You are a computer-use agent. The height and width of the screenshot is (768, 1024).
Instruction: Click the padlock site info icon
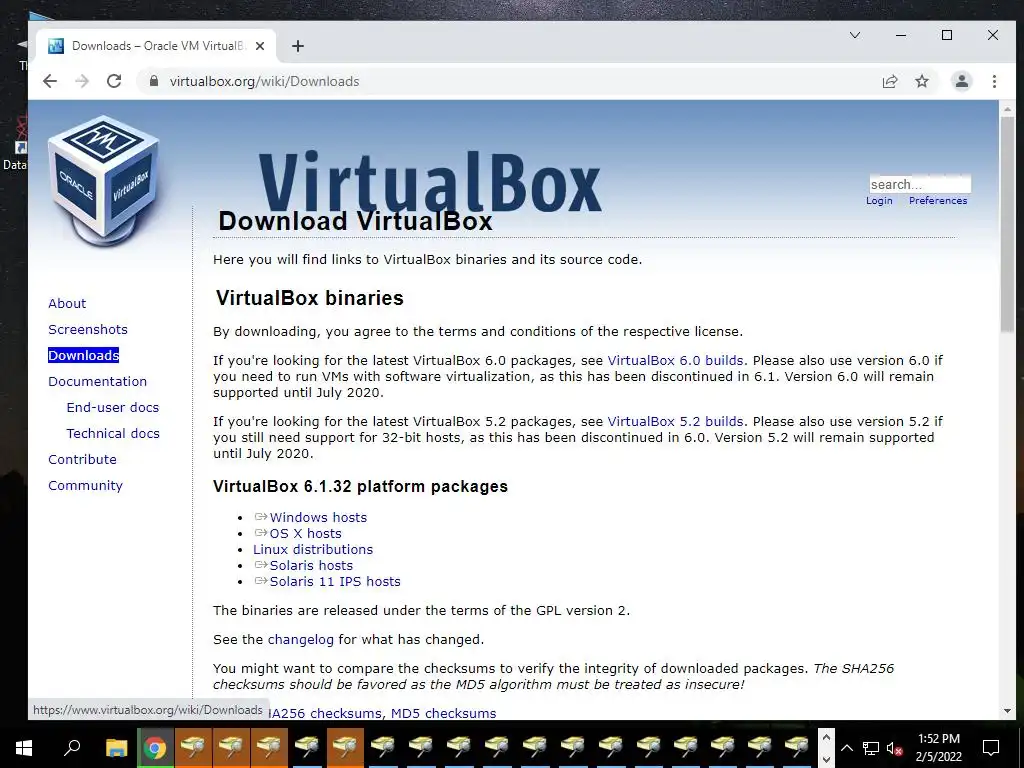point(154,81)
